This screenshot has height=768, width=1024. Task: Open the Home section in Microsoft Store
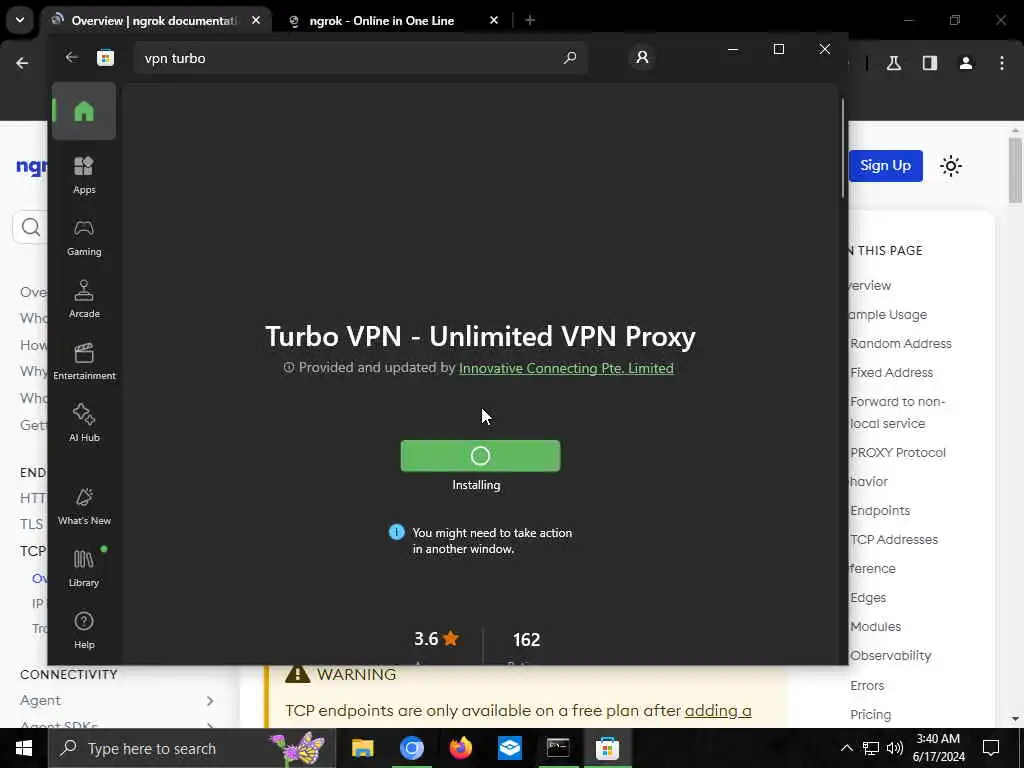tap(84, 112)
